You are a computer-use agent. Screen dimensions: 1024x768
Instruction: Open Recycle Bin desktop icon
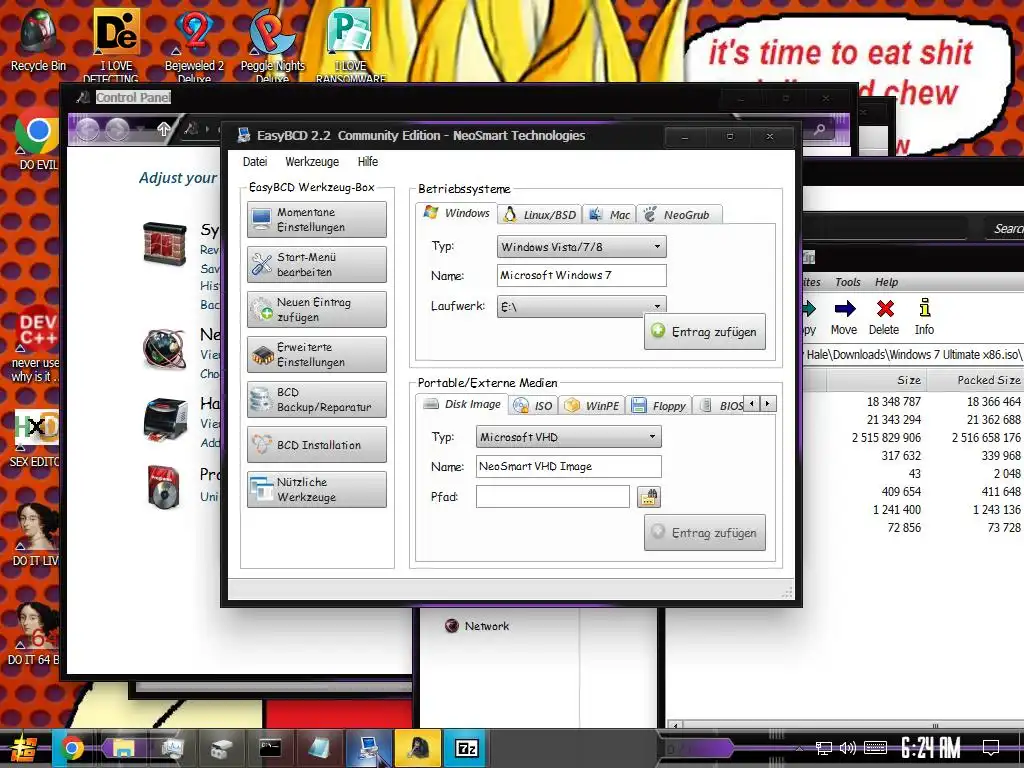(38, 39)
